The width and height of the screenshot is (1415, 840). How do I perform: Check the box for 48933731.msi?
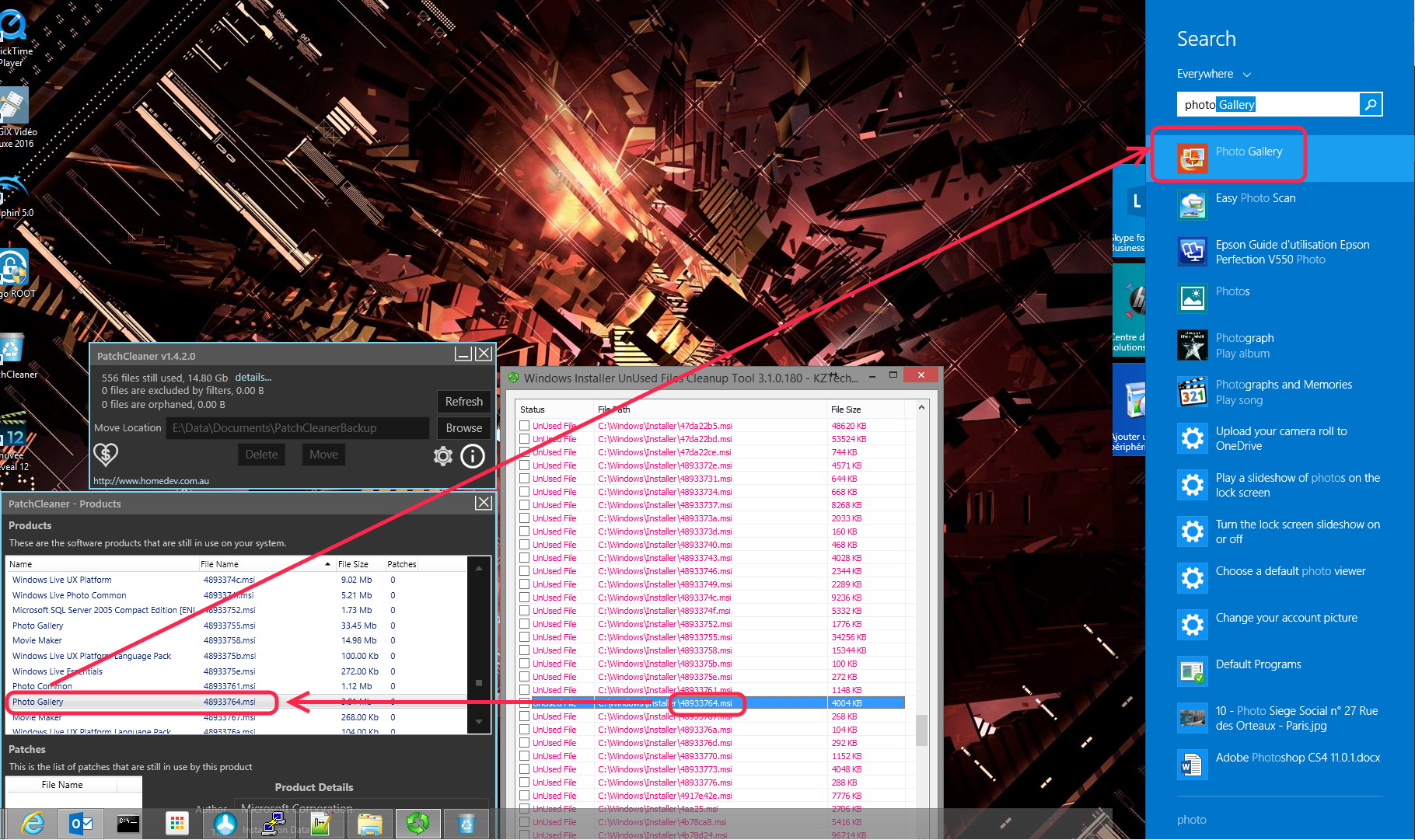tap(525, 479)
